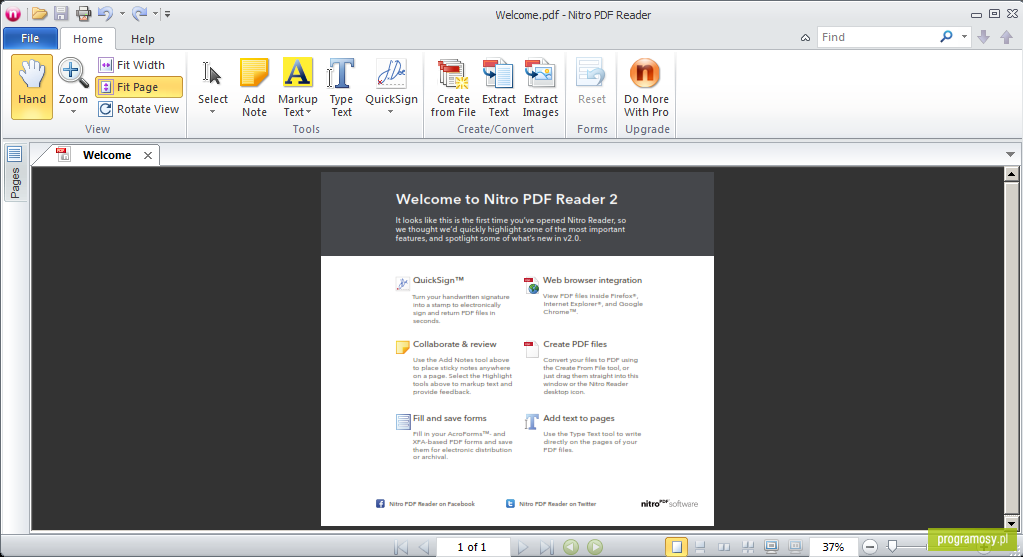
Task: Jump to the next search result arrow
Action: (x=984, y=37)
